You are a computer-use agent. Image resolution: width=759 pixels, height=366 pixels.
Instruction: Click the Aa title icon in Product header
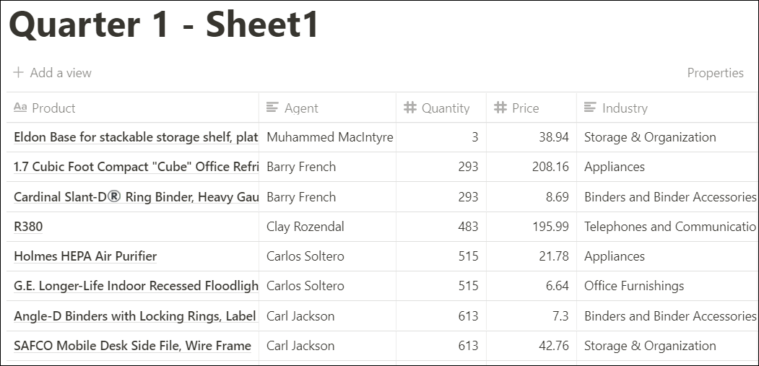pyautogui.click(x=20, y=107)
